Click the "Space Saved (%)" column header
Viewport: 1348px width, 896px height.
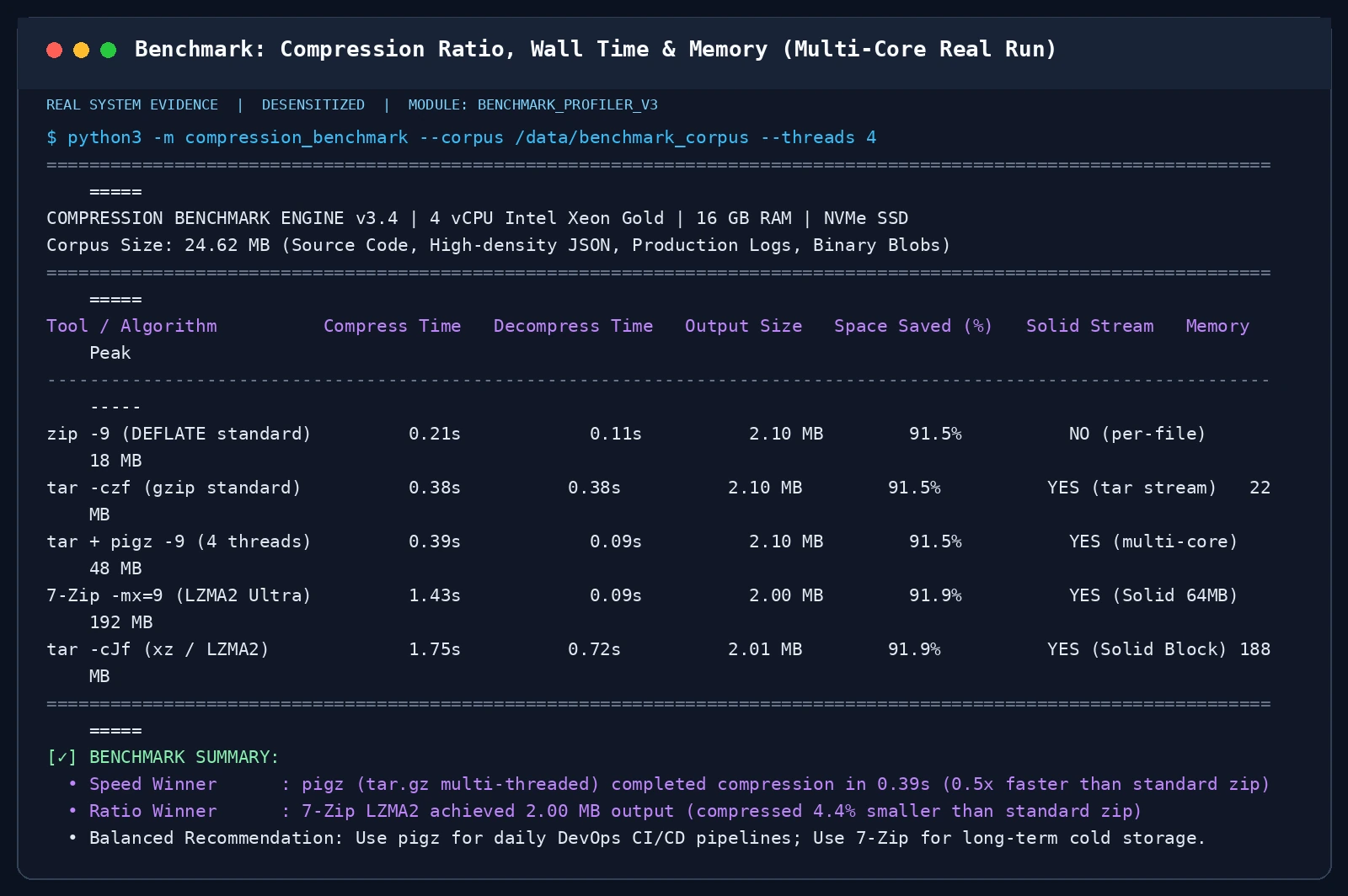(x=913, y=326)
